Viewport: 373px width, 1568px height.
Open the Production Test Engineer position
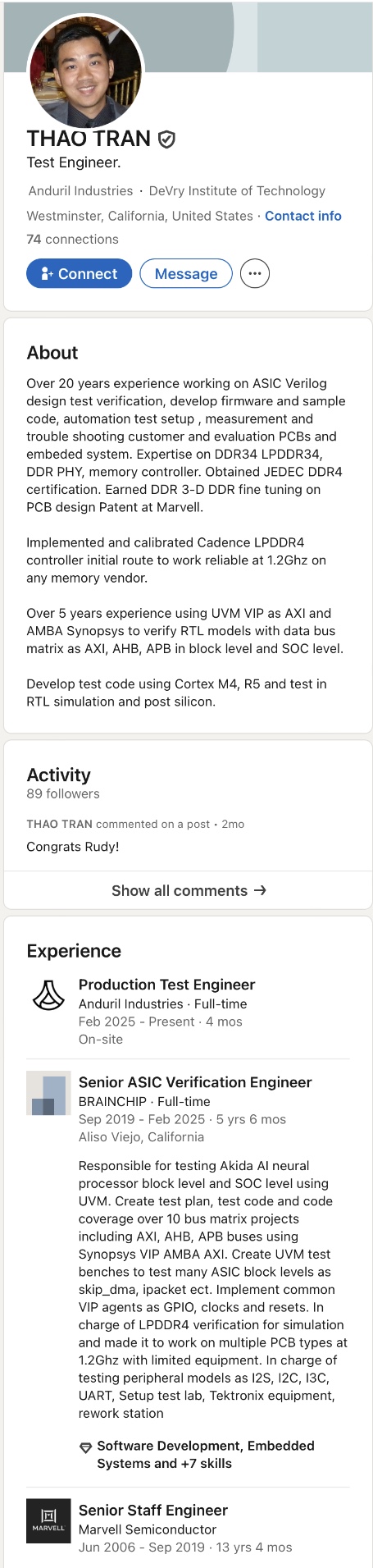pos(166,985)
